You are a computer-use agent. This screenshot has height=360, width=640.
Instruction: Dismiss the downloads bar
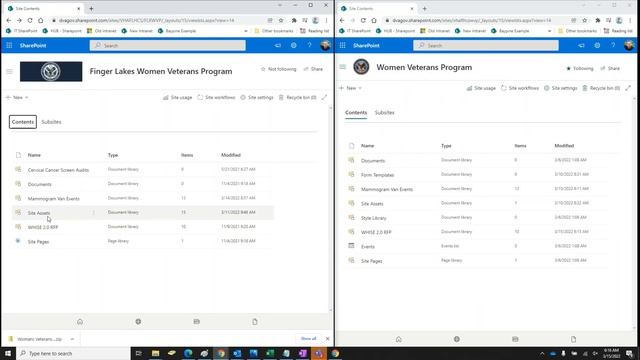point(327,338)
